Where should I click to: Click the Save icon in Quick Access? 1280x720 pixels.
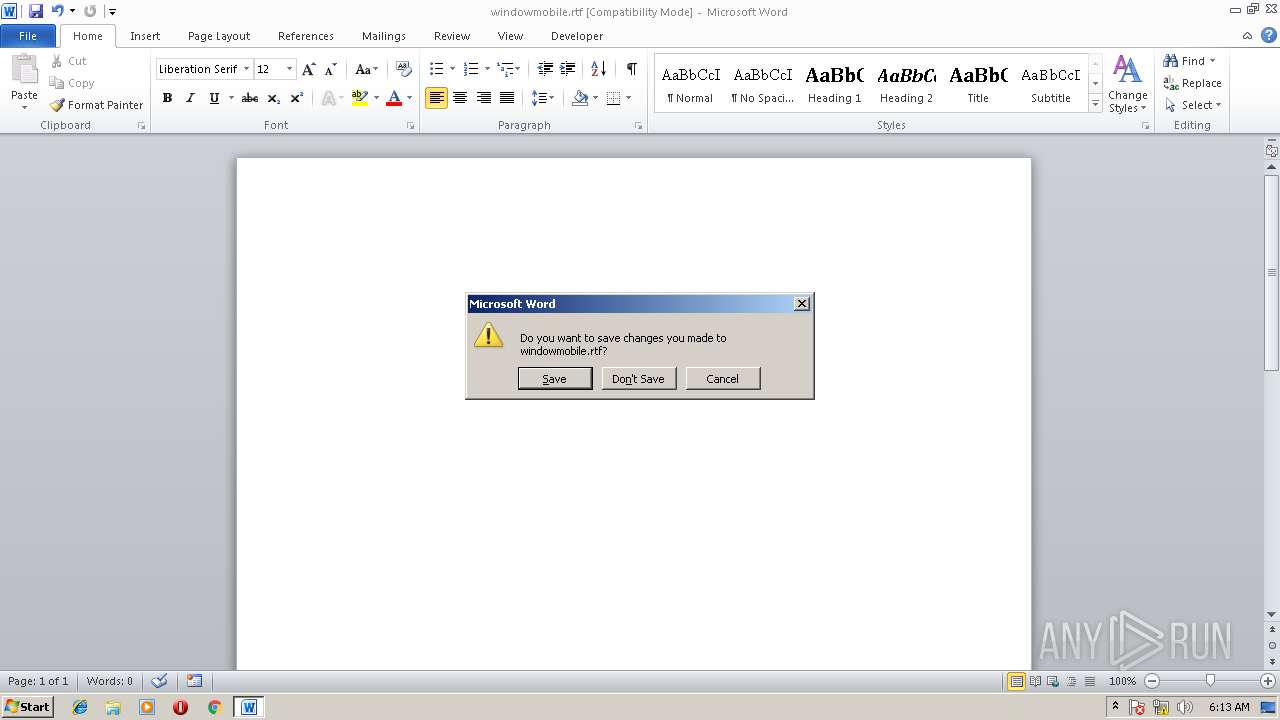(x=36, y=11)
